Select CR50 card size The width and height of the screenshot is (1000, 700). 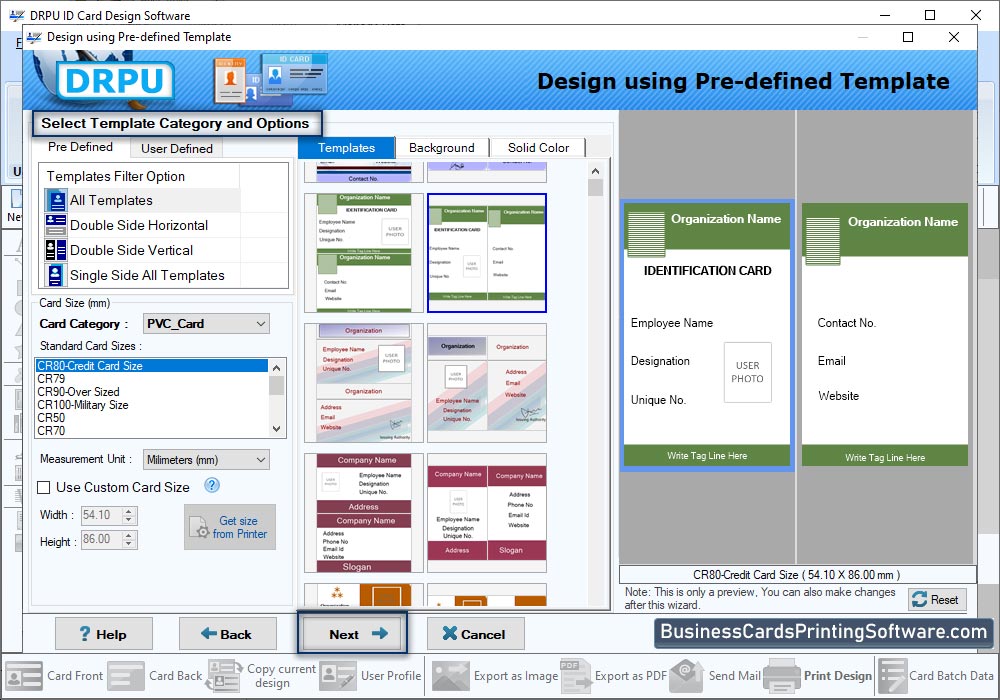[152, 418]
